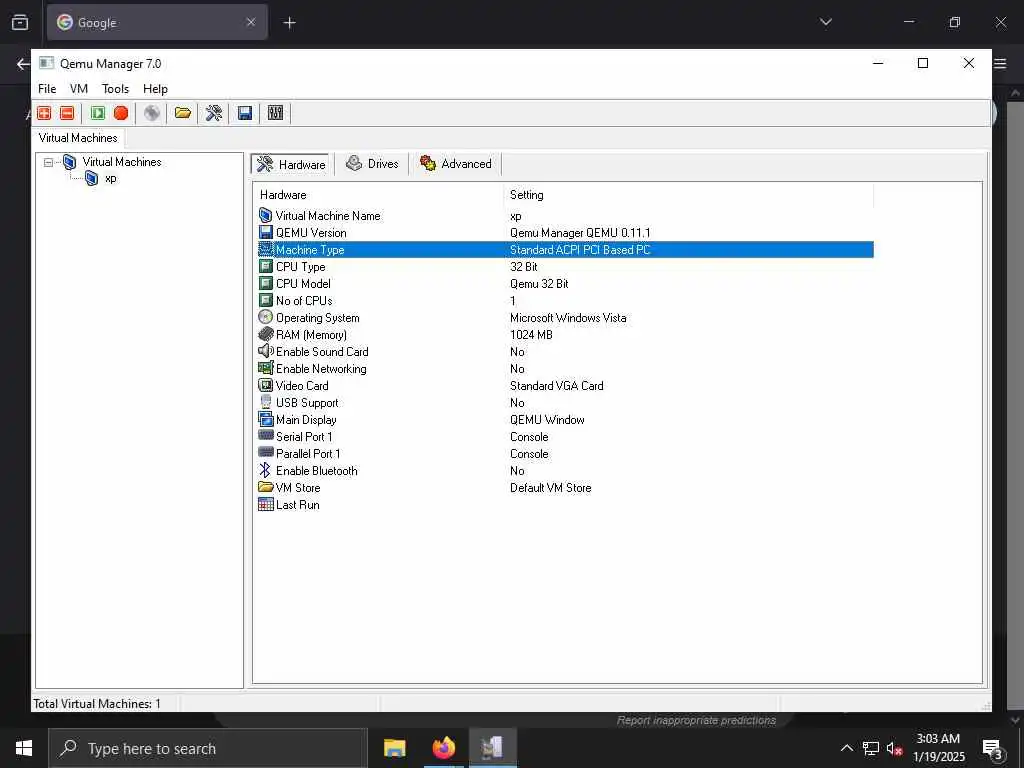Select the Google tab in the browser
1024x768 pixels.
157,22
